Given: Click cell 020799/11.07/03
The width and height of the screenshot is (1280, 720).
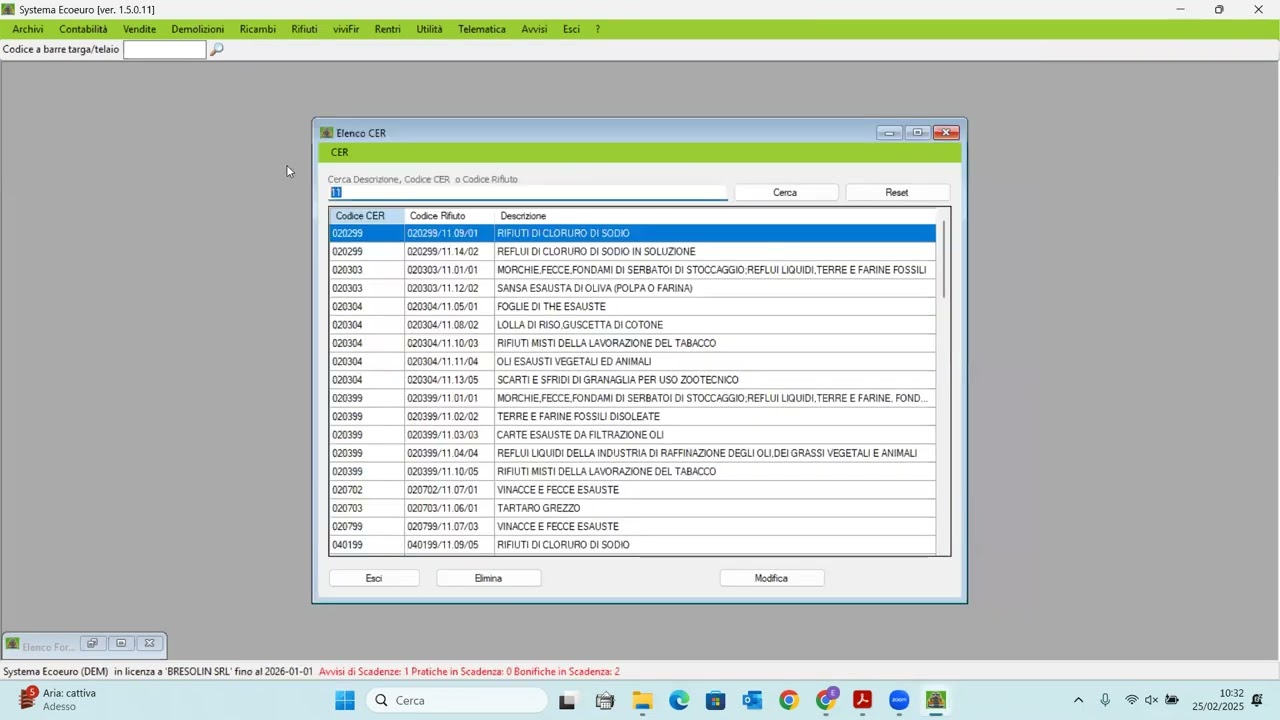Looking at the screenshot, I should coord(448,527).
